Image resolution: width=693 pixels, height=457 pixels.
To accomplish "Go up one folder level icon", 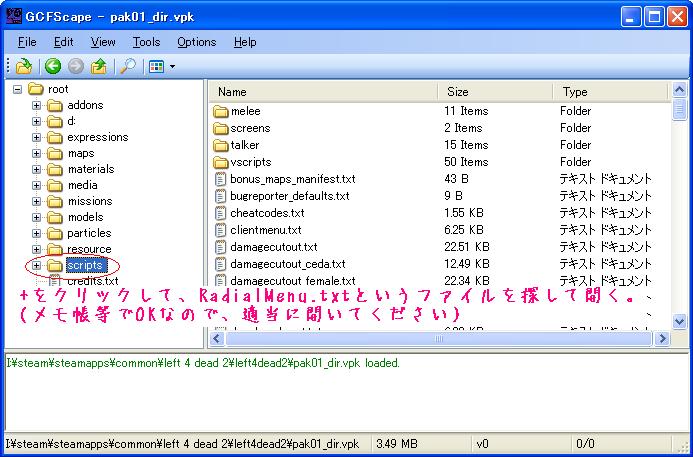I will [99, 67].
